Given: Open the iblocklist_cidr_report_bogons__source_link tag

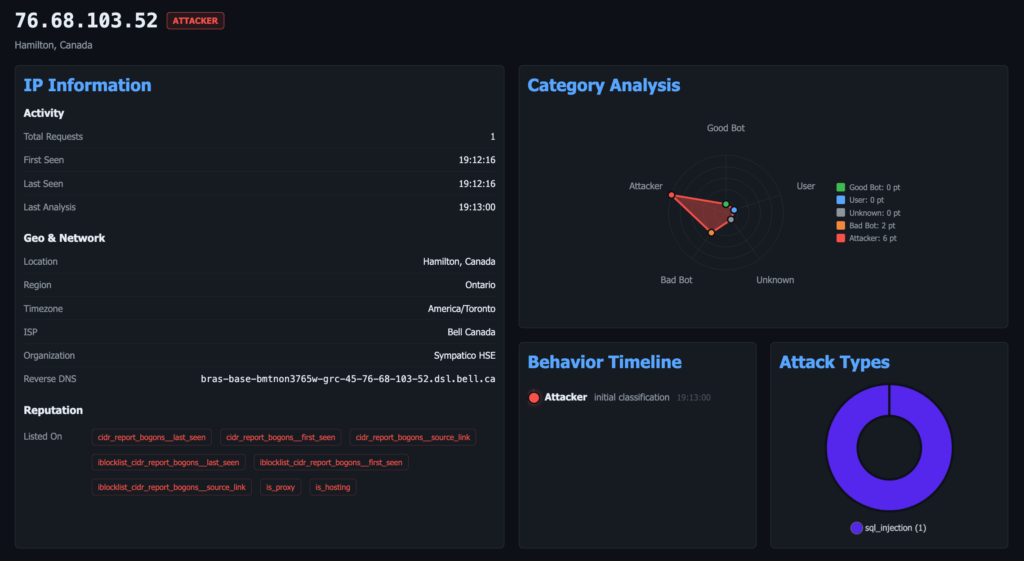Looking at the screenshot, I should pyautogui.click(x=172, y=487).
